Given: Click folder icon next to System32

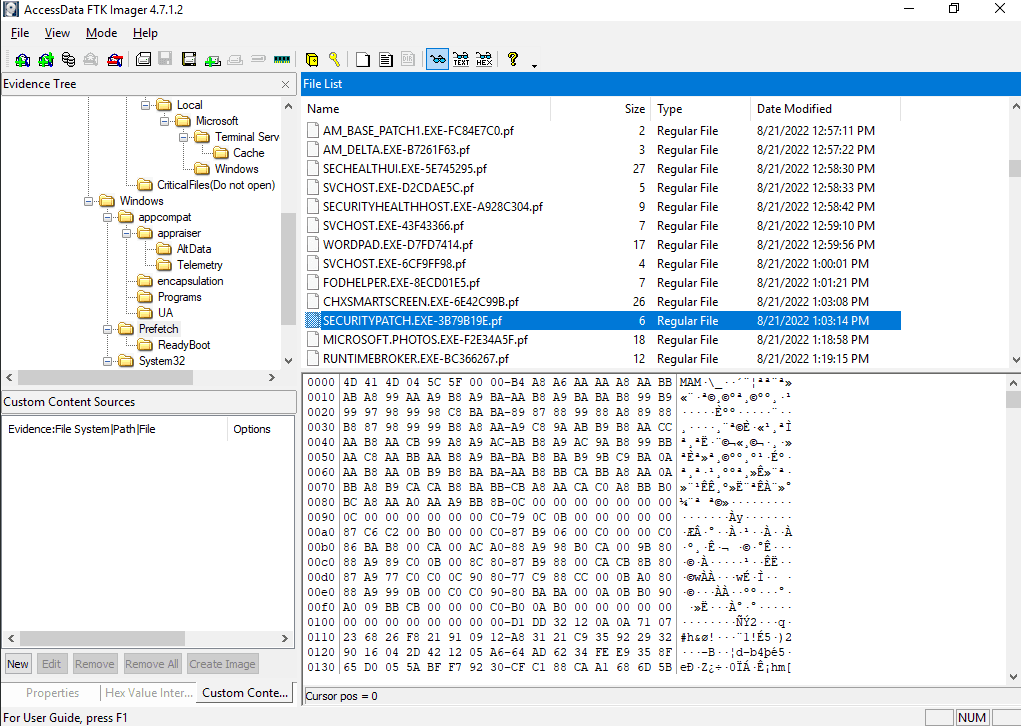Looking at the screenshot, I should [126, 361].
